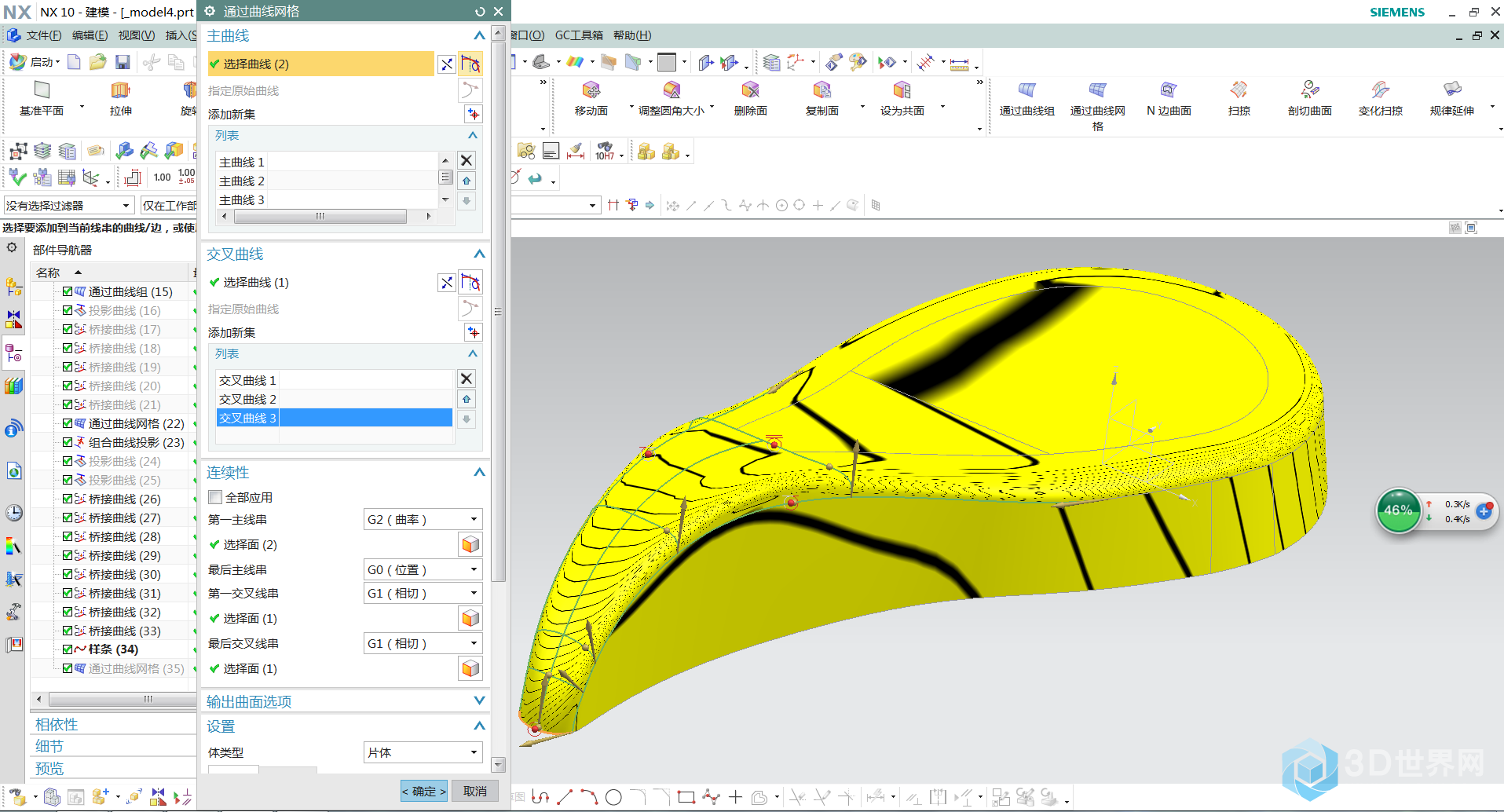Screen dimensions: 1504x812
Task: Reset the 通过曲线网格 dialog
Action: 480,12
